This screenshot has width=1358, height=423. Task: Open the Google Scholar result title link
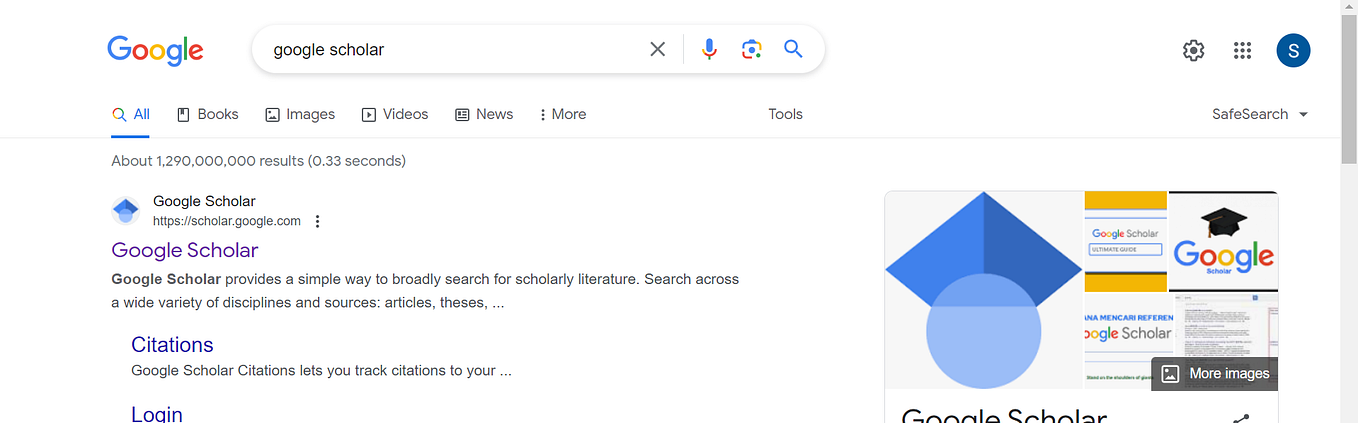(x=185, y=250)
